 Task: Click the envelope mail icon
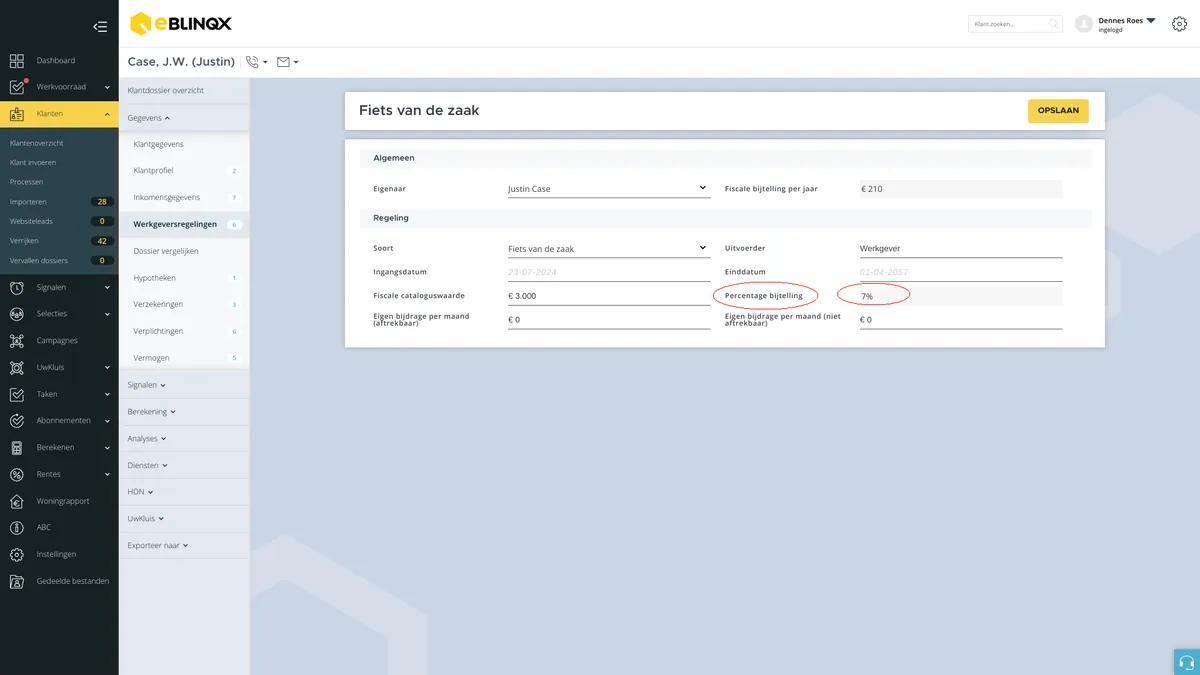click(x=283, y=62)
